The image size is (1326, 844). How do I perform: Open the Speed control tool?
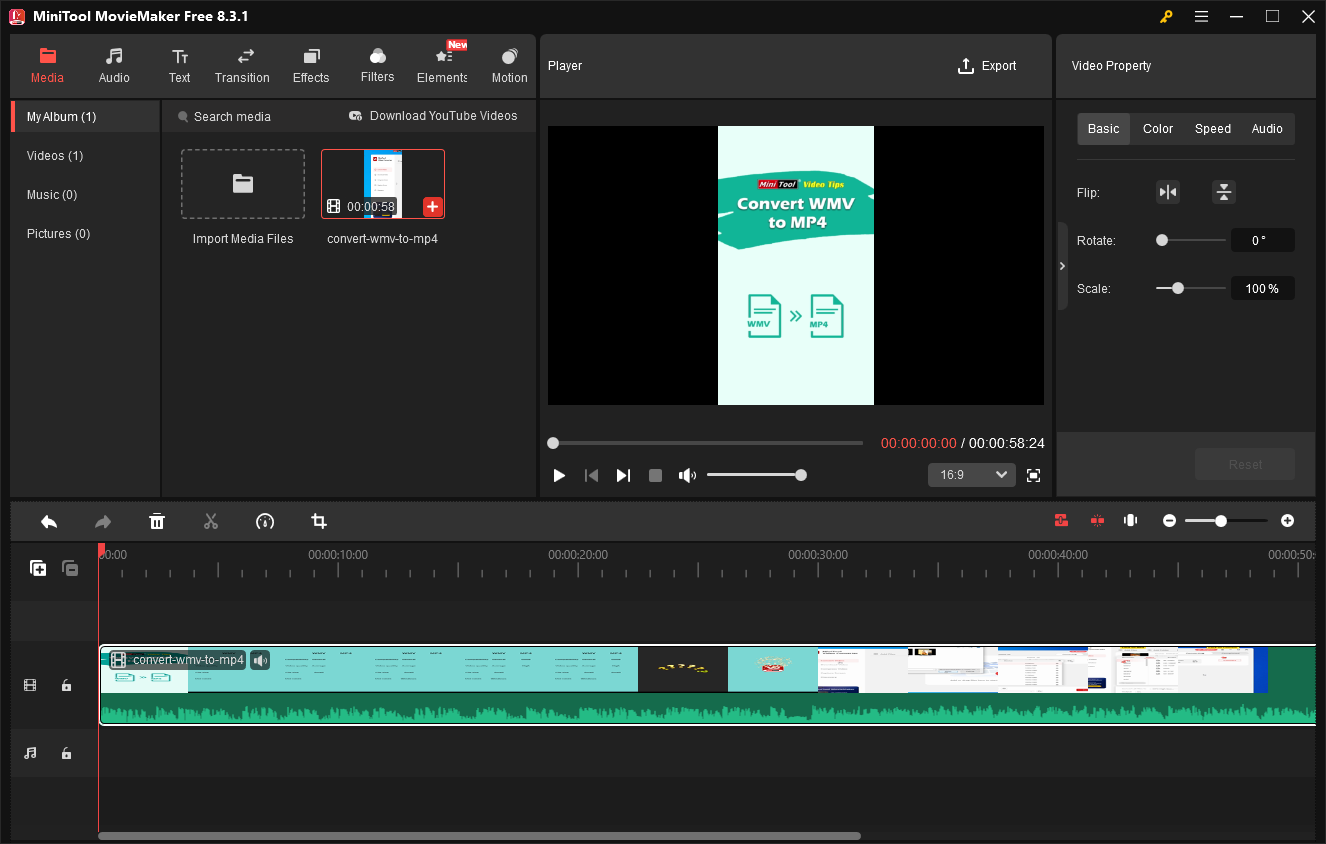[265, 521]
